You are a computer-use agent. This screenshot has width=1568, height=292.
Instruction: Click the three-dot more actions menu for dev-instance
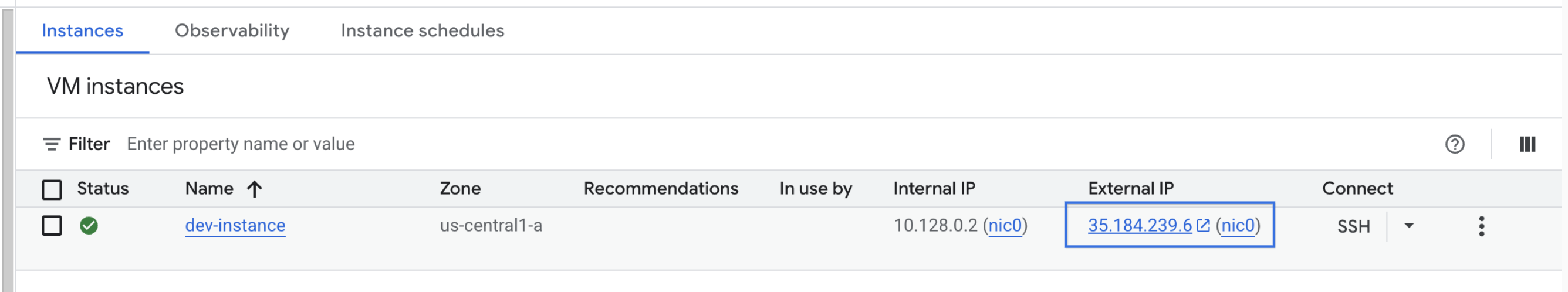[x=1482, y=226]
